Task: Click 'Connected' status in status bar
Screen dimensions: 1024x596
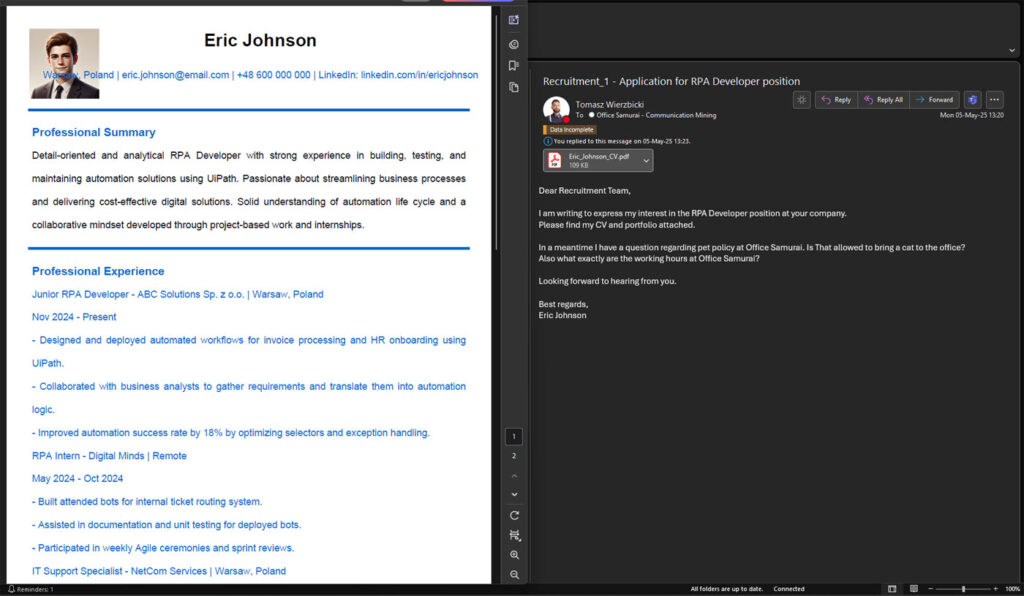Action: tap(789, 589)
